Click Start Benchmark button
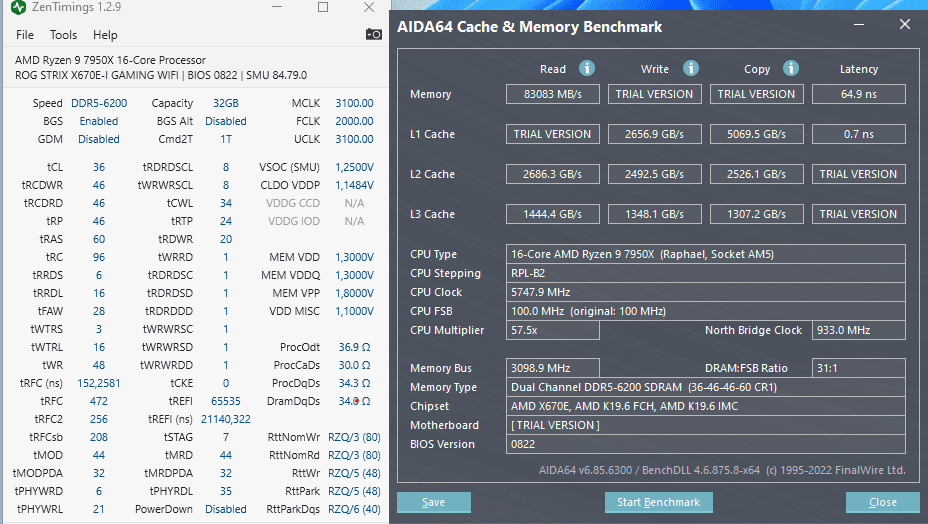928x524 pixels. (x=659, y=502)
